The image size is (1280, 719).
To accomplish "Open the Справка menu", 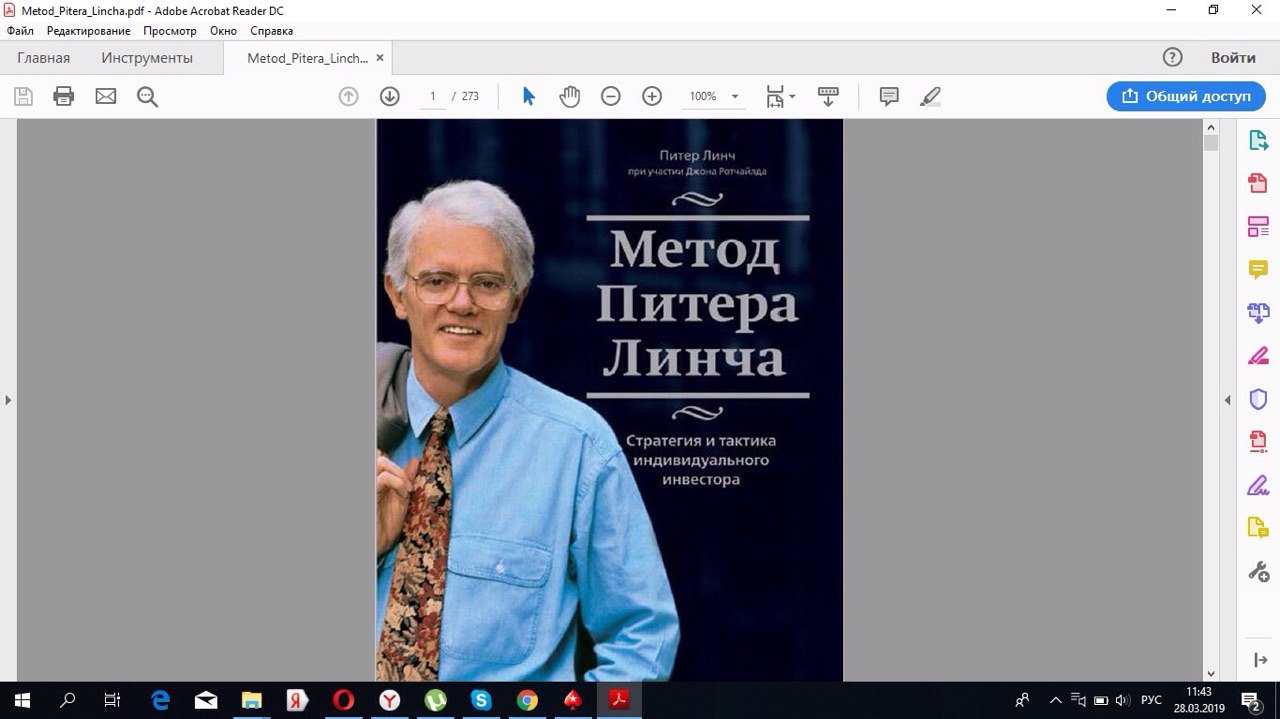I will coord(271,31).
